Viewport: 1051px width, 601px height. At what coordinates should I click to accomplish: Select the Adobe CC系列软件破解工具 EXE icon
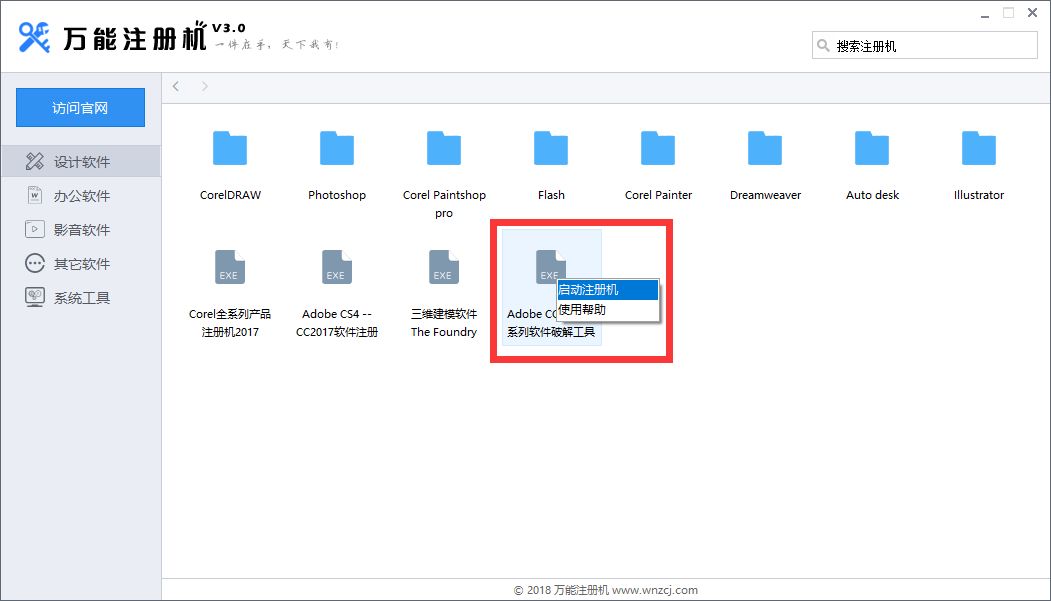[550, 266]
